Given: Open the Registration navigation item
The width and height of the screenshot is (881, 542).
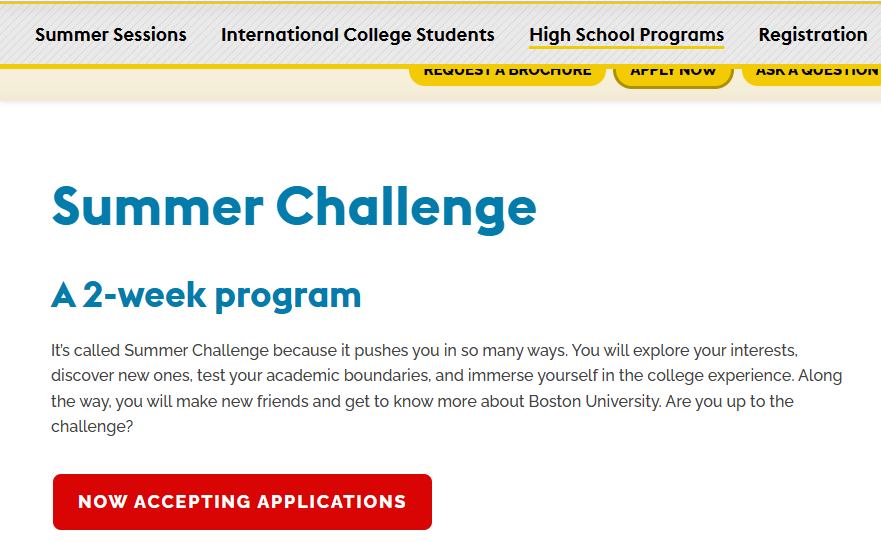Looking at the screenshot, I should [x=812, y=35].
